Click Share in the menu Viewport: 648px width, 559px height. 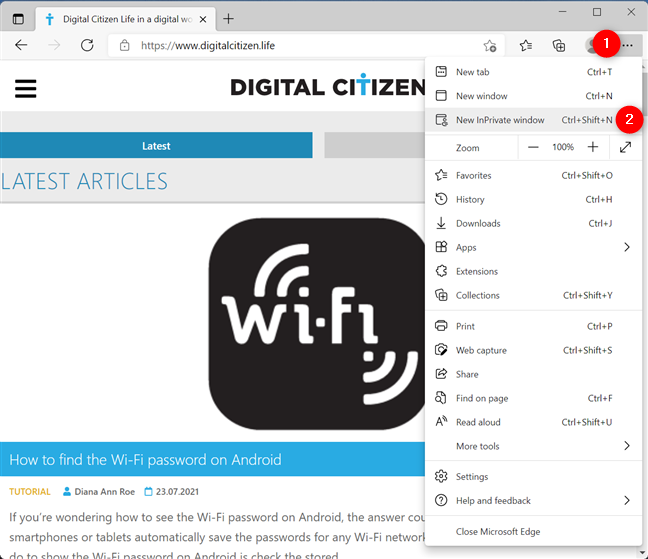[x=533, y=374]
